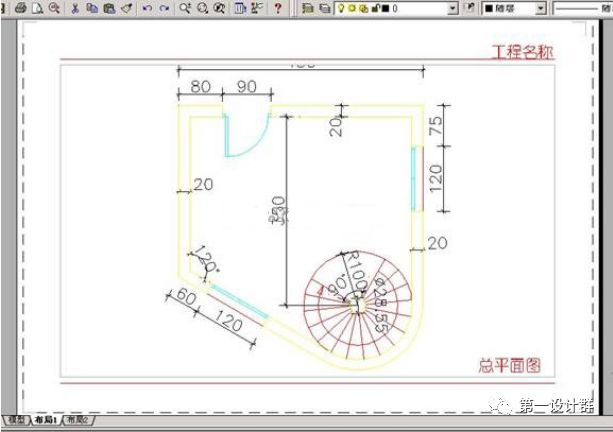Activate the Zoom Window tool
The image size is (613, 432).
click(x=202, y=8)
